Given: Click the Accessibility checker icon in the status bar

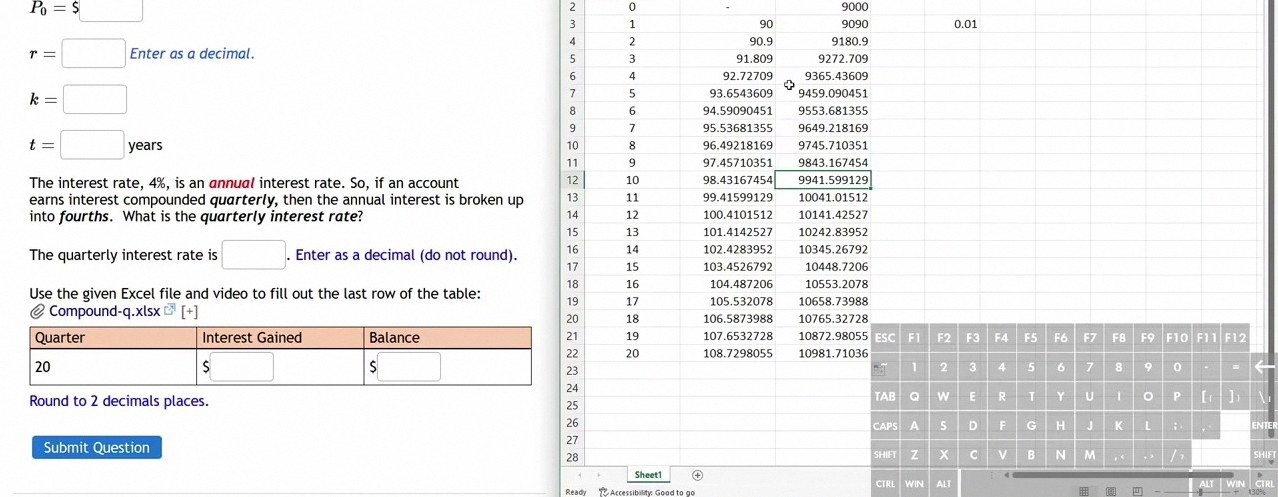Looking at the screenshot, I should [x=603, y=492].
